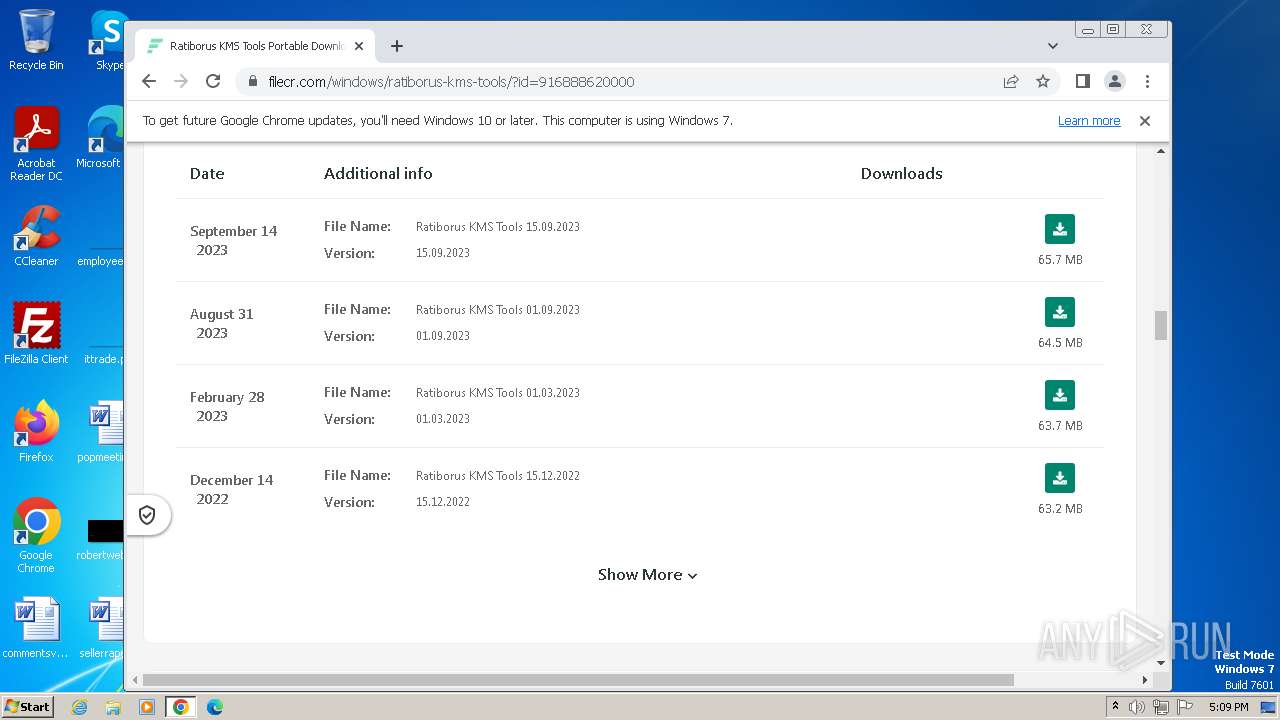
Task: Open CCleaner desktop icon
Action: pyautogui.click(x=36, y=236)
